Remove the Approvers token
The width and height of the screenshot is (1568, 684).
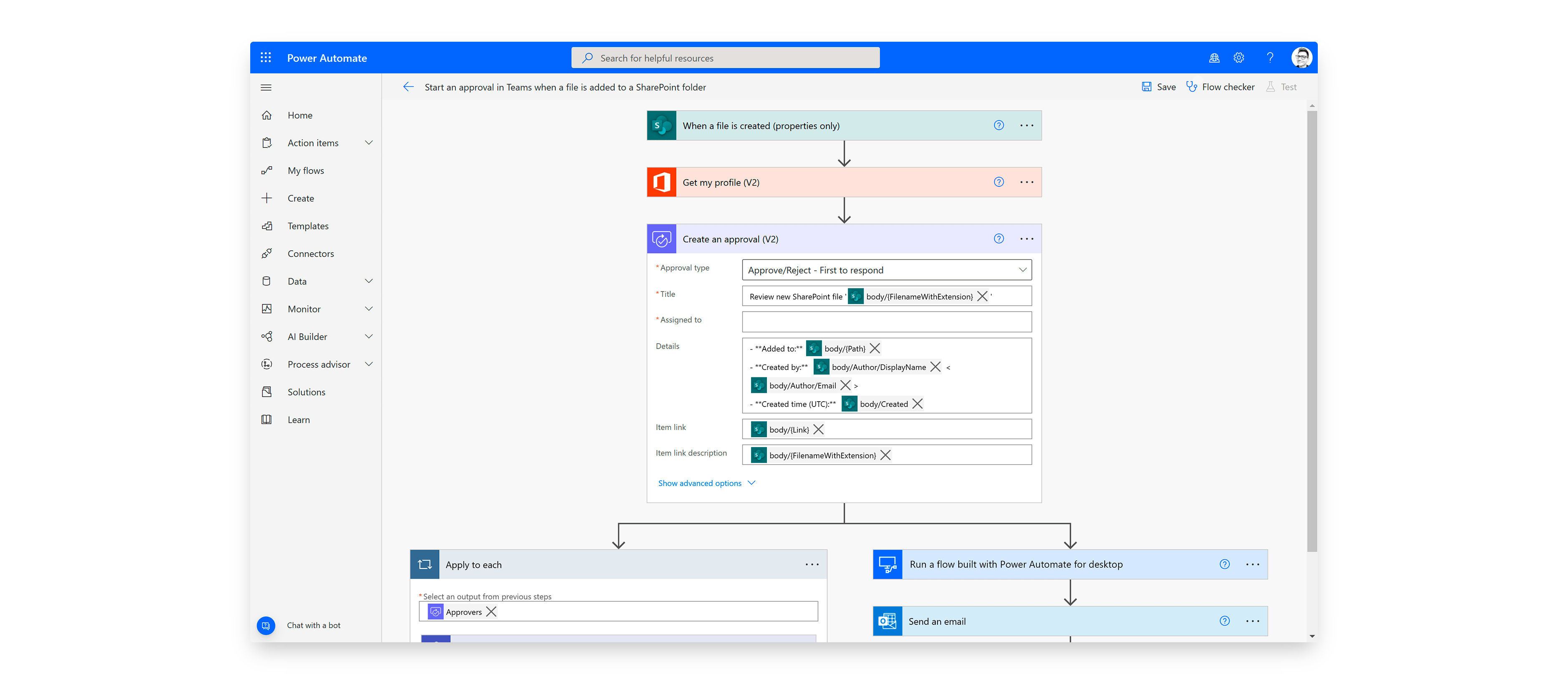click(491, 611)
